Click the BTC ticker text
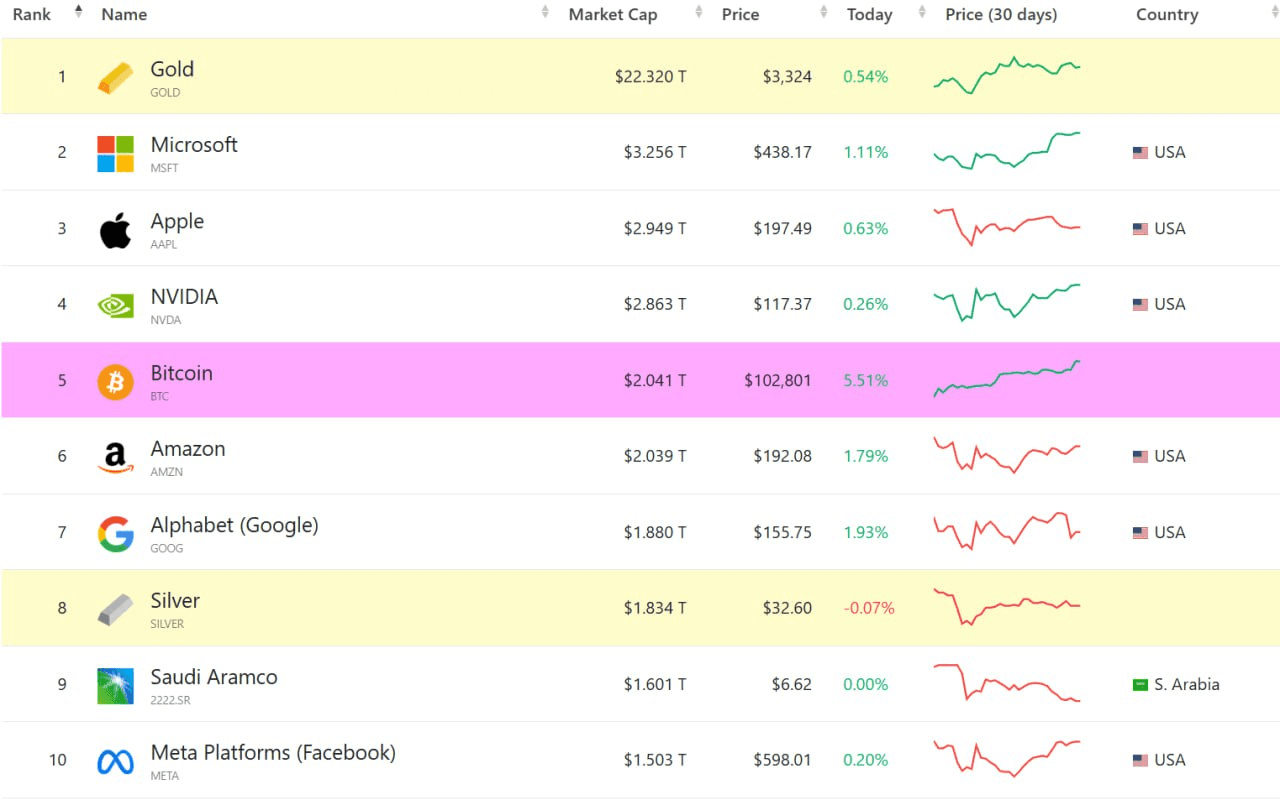 tap(160, 396)
